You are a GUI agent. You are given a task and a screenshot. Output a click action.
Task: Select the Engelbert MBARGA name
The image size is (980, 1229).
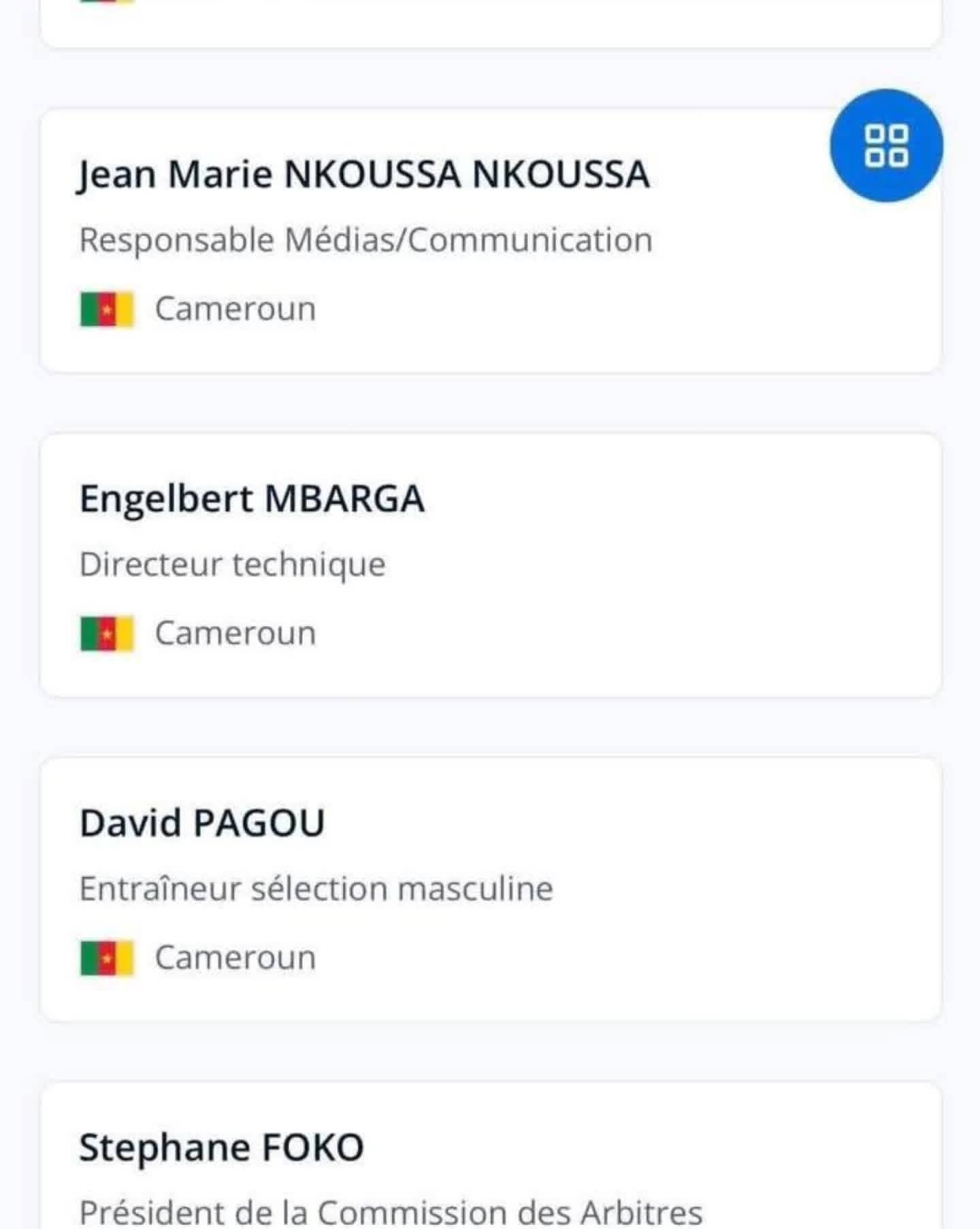click(x=252, y=499)
